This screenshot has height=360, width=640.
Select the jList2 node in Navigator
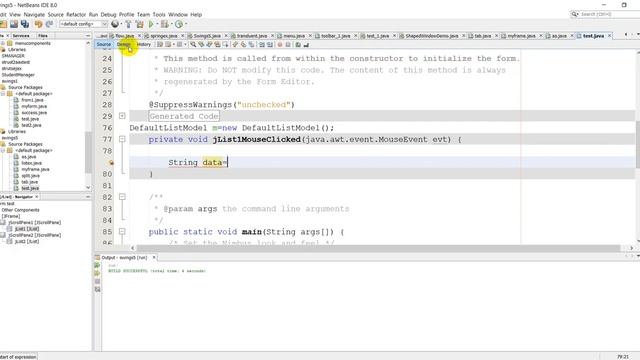coord(27,242)
